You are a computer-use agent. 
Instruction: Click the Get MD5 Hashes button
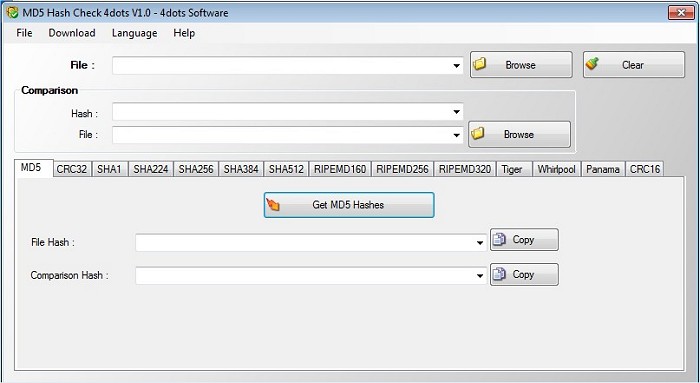pyautogui.click(x=349, y=205)
